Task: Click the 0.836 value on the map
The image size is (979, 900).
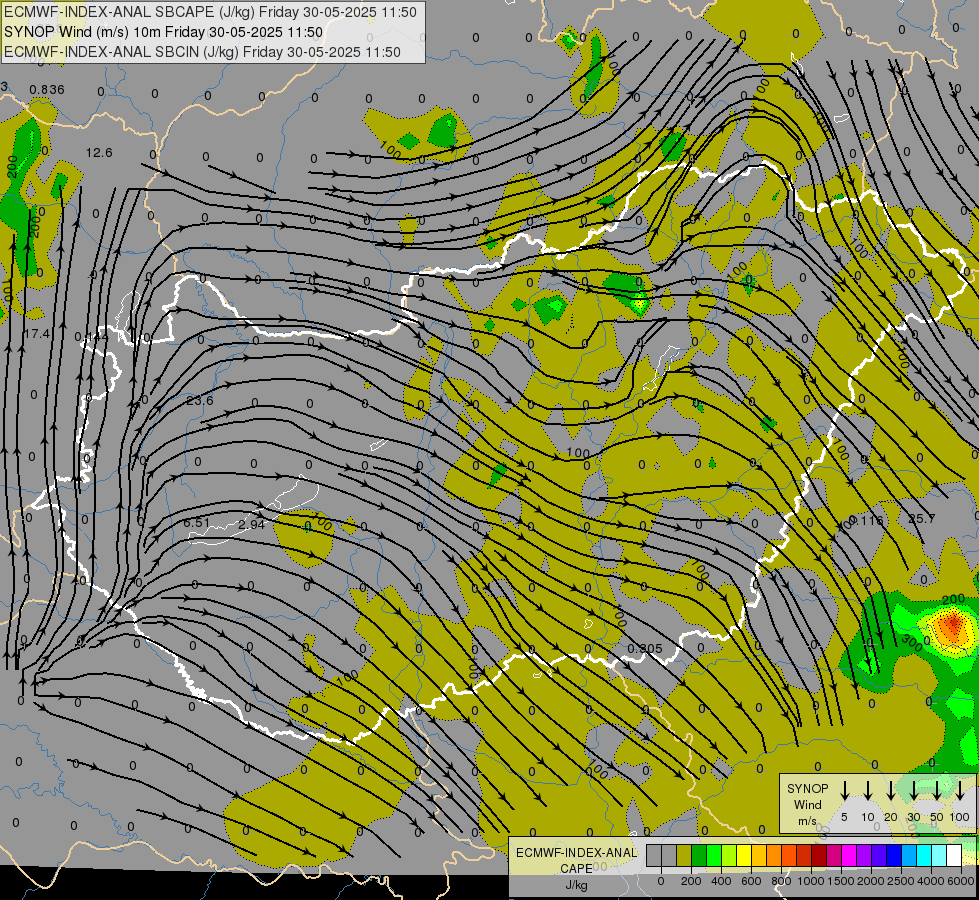Action: [x=47, y=89]
